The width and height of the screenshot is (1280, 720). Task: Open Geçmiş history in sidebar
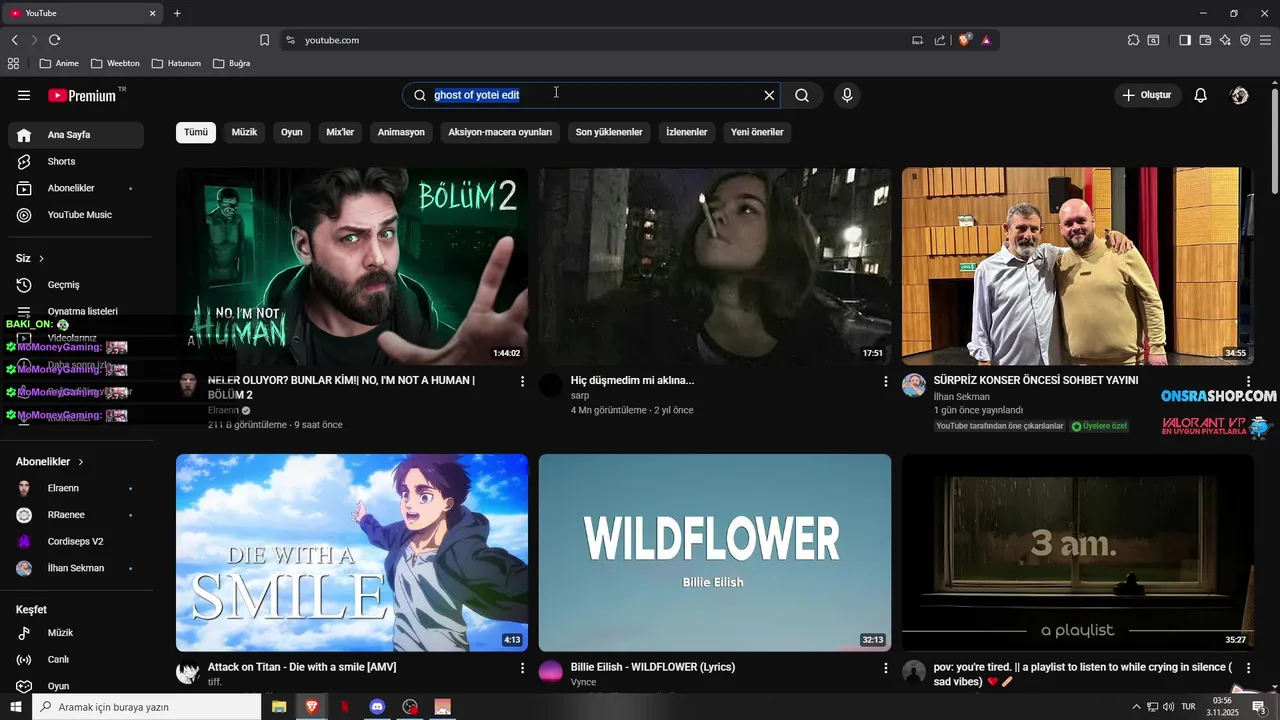[76, 285]
